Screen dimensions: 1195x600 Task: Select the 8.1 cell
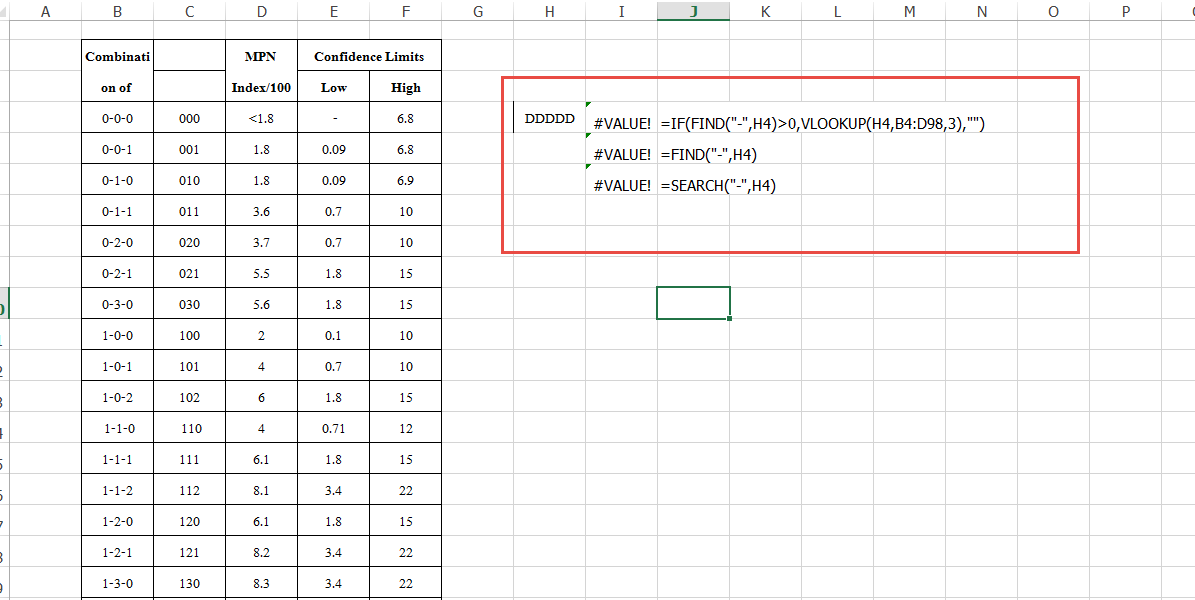pyautogui.click(x=261, y=490)
